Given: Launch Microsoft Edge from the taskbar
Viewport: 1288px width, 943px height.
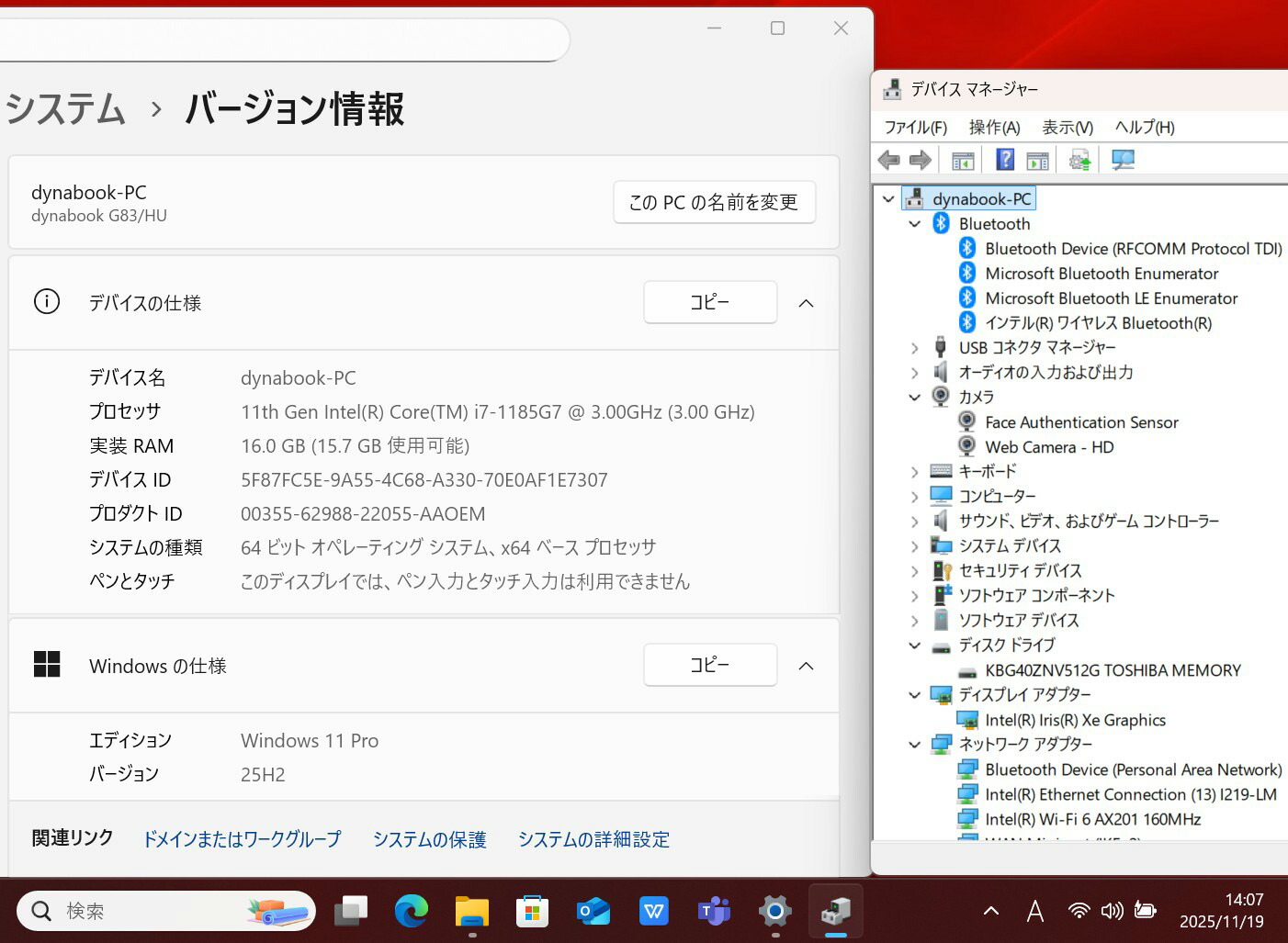Looking at the screenshot, I should [x=411, y=911].
